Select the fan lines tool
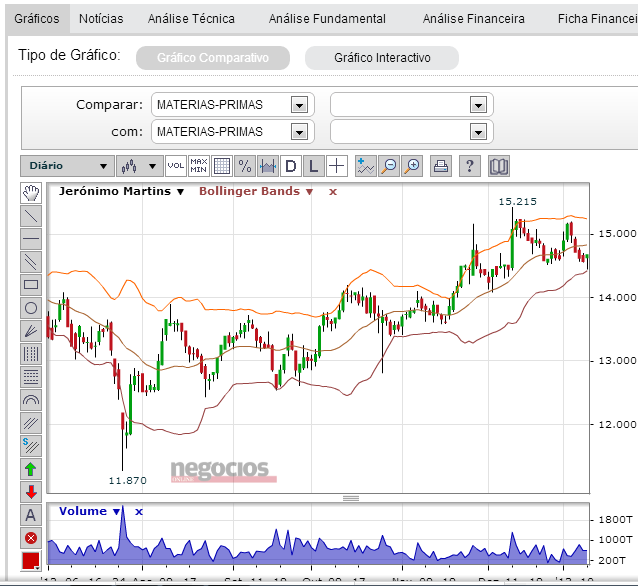Screen dimensions: 638x586 (x=31, y=331)
